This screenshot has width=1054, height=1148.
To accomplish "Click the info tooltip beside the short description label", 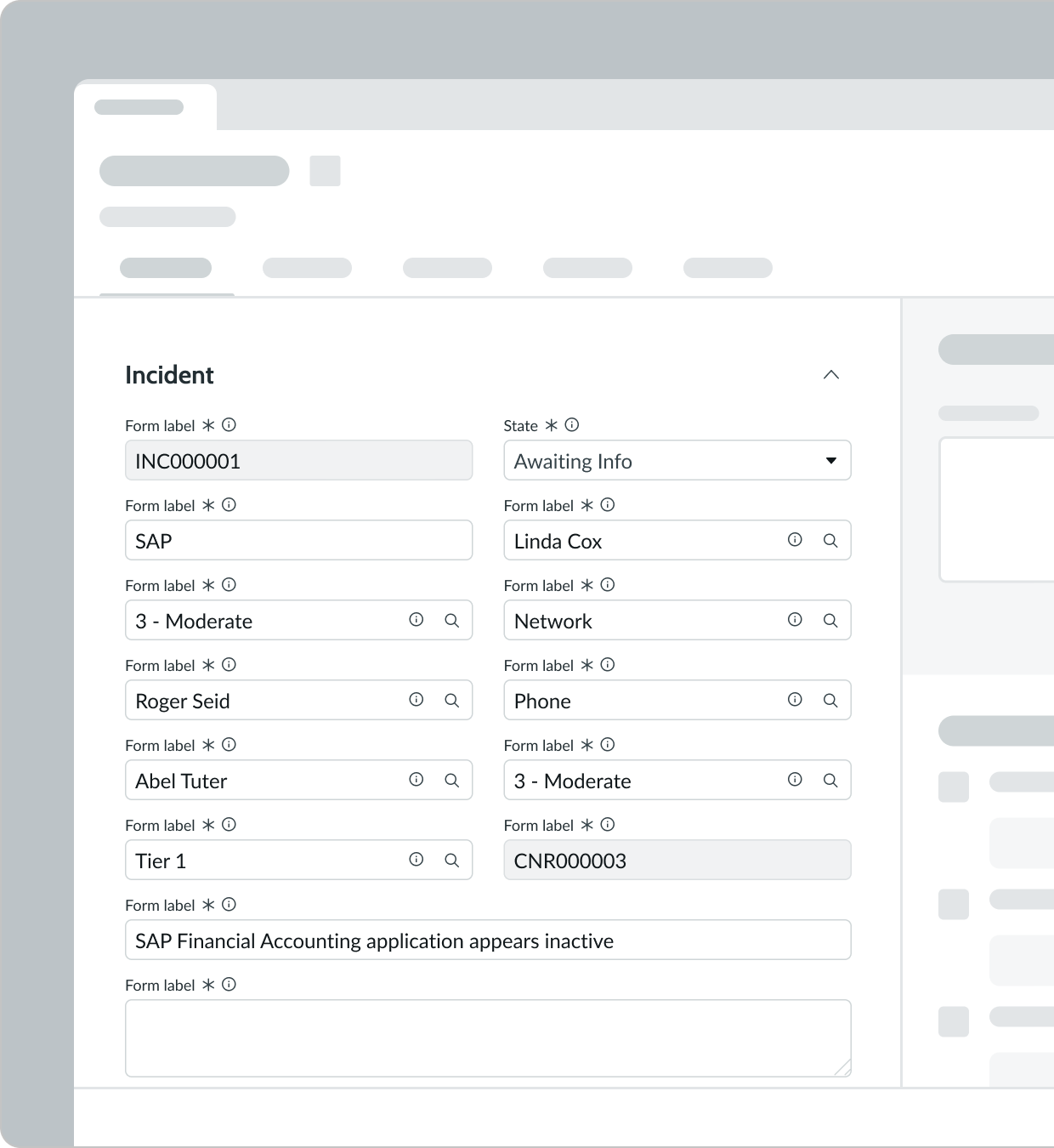I will [228, 905].
